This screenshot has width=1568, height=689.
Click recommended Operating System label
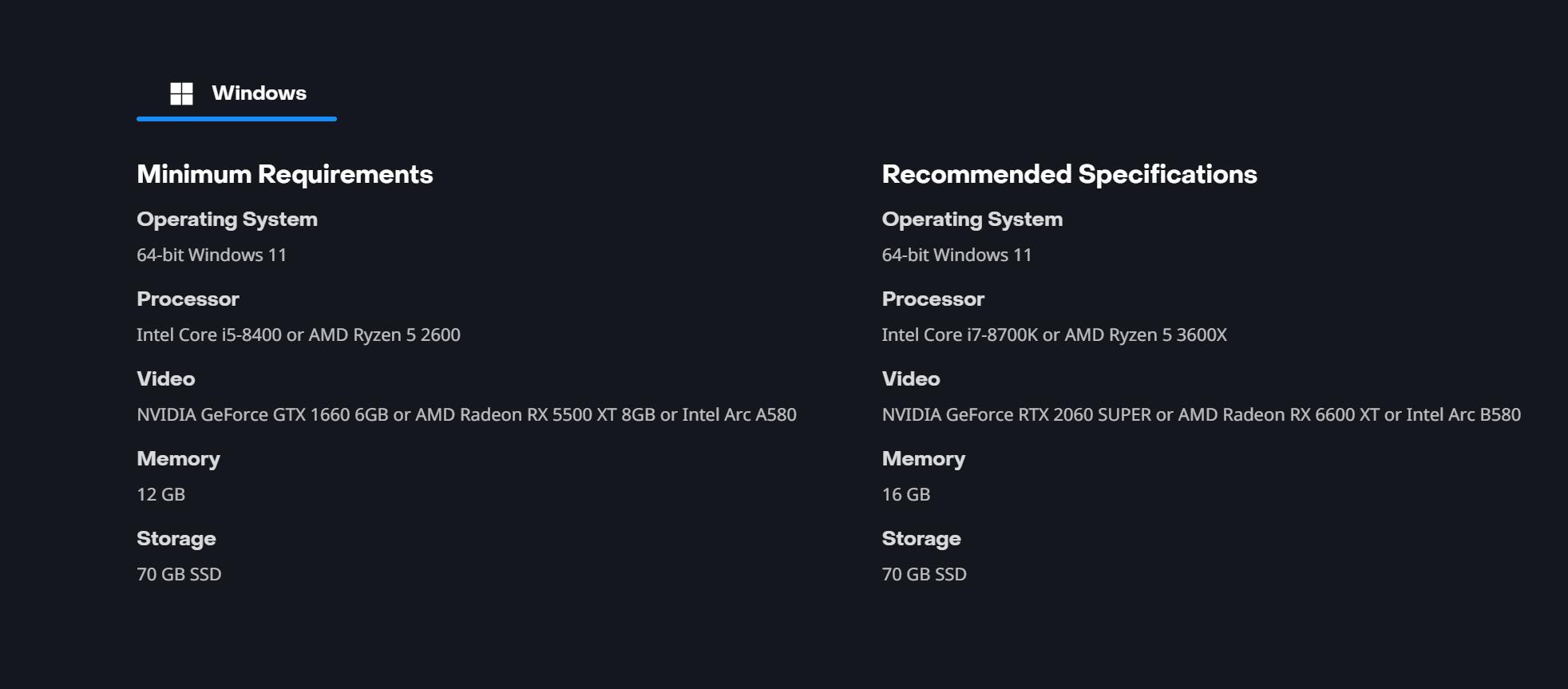(x=972, y=220)
